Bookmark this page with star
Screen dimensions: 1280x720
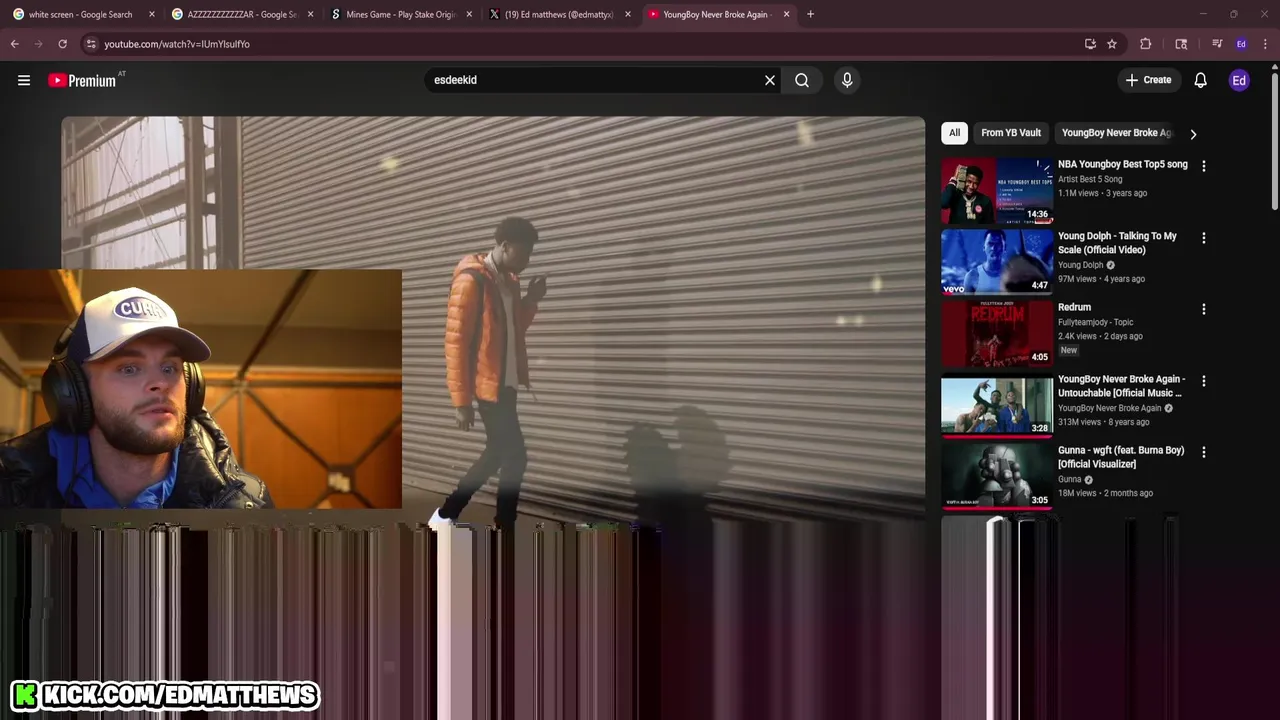click(1112, 44)
